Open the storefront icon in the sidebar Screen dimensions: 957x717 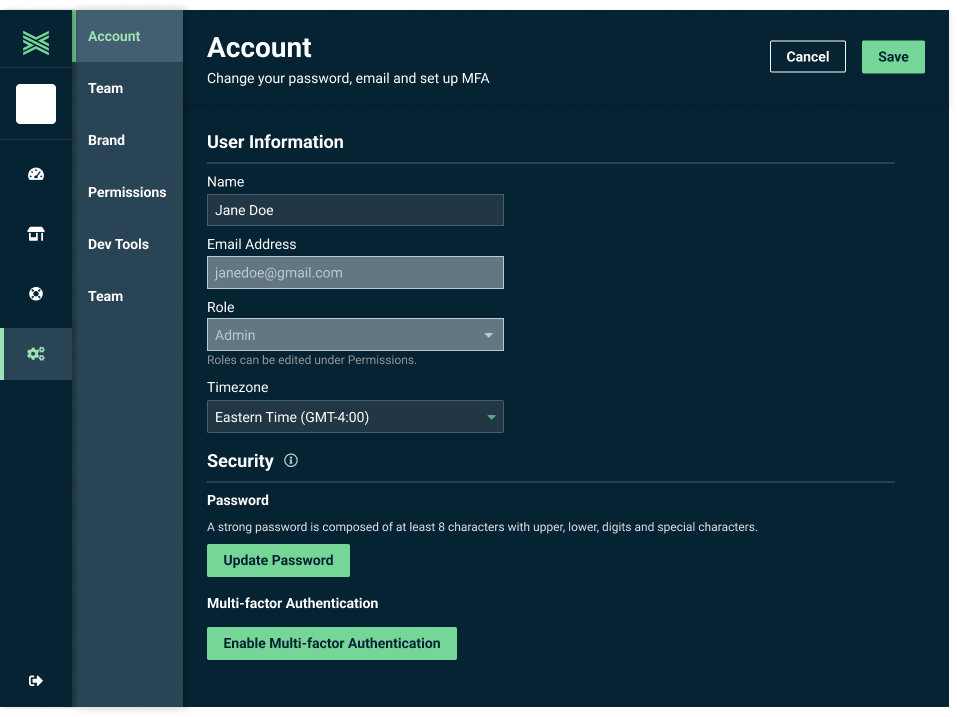point(36,234)
